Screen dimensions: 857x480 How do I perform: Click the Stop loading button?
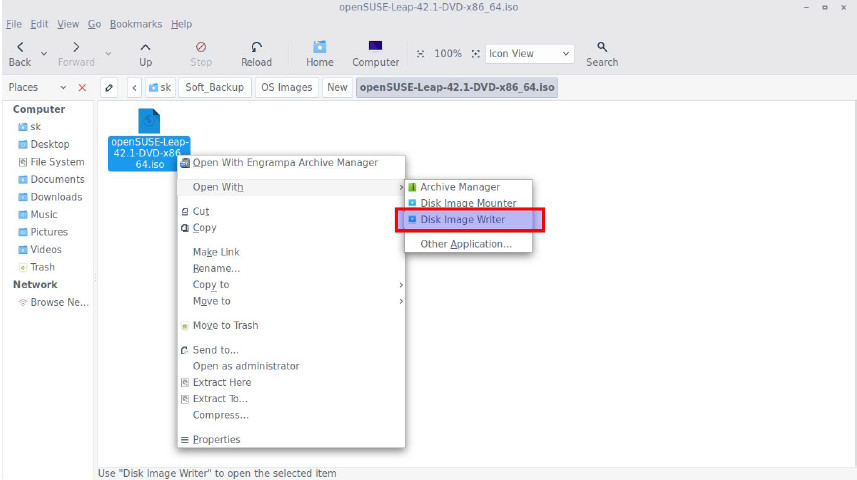coord(201,54)
